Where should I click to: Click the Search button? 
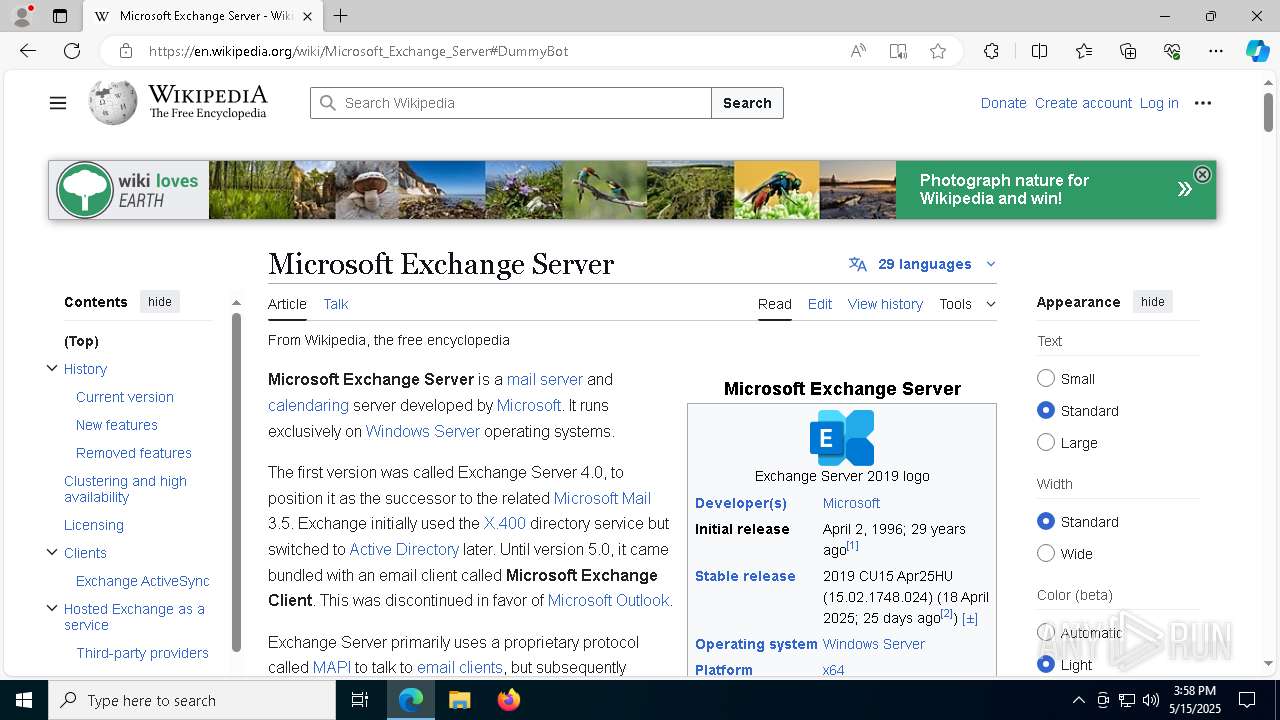pos(747,103)
